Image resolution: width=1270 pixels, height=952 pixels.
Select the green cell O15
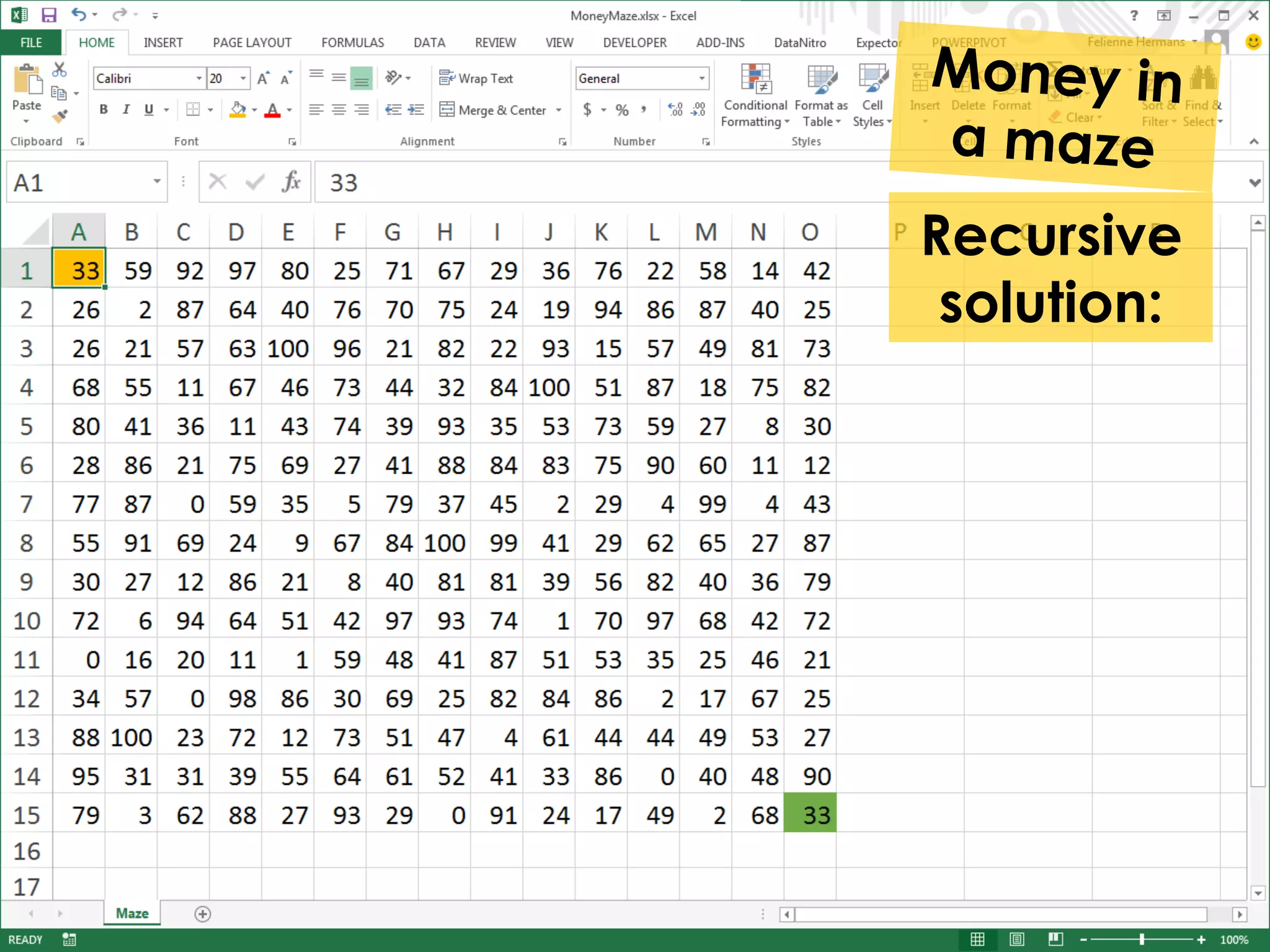click(x=809, y=814)
